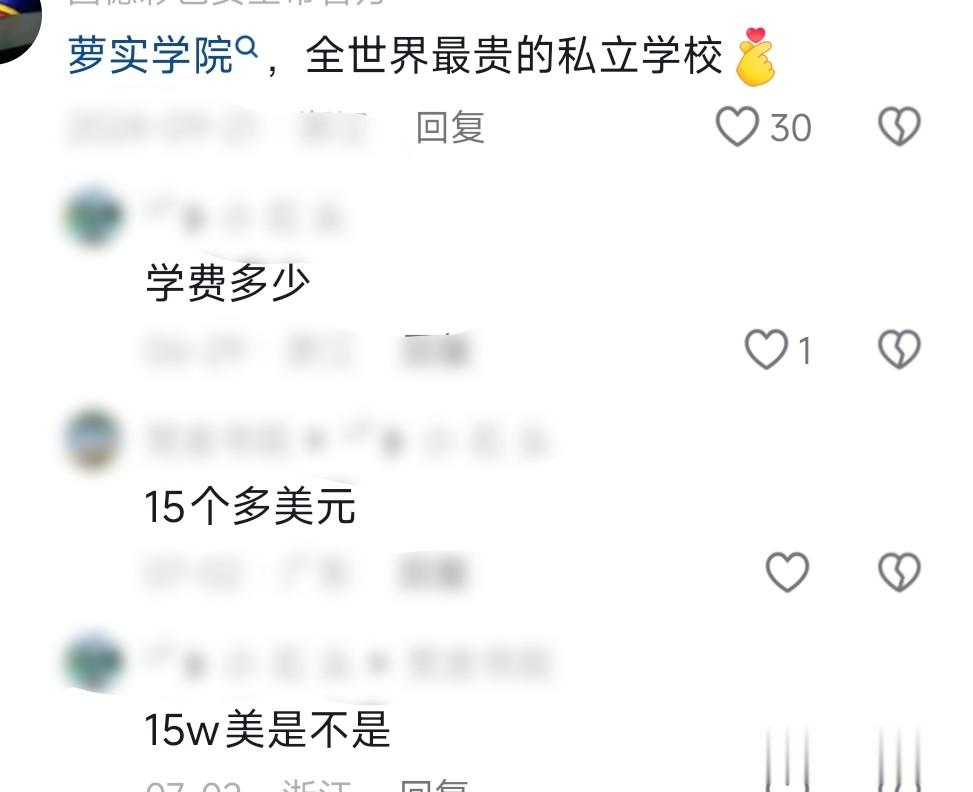Open avatar of 15个多美元 commenter
The width and height of the screenshot is (973, 792).
(93, 439)
